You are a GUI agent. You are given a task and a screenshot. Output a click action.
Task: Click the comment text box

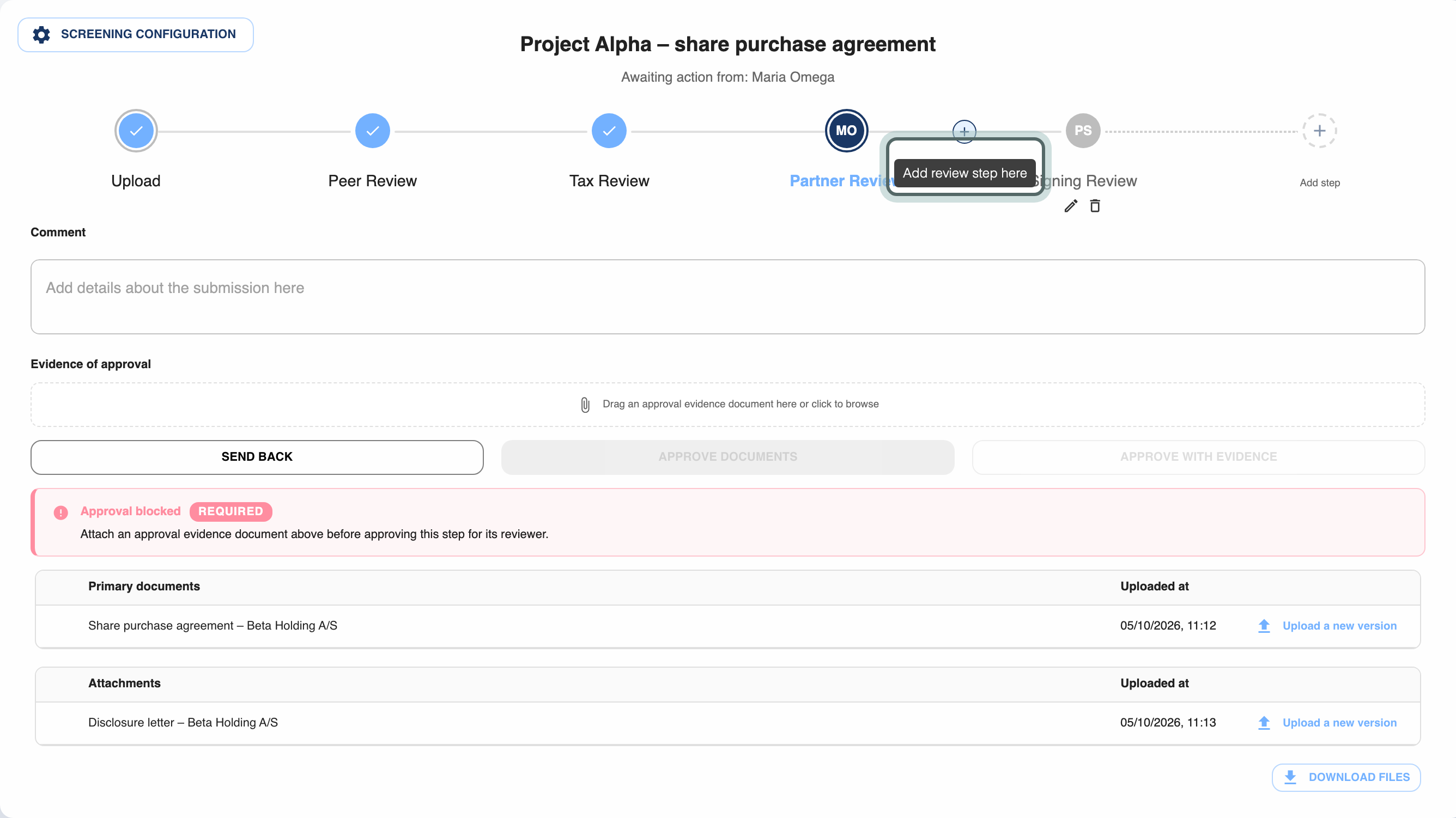click(727, 297)
